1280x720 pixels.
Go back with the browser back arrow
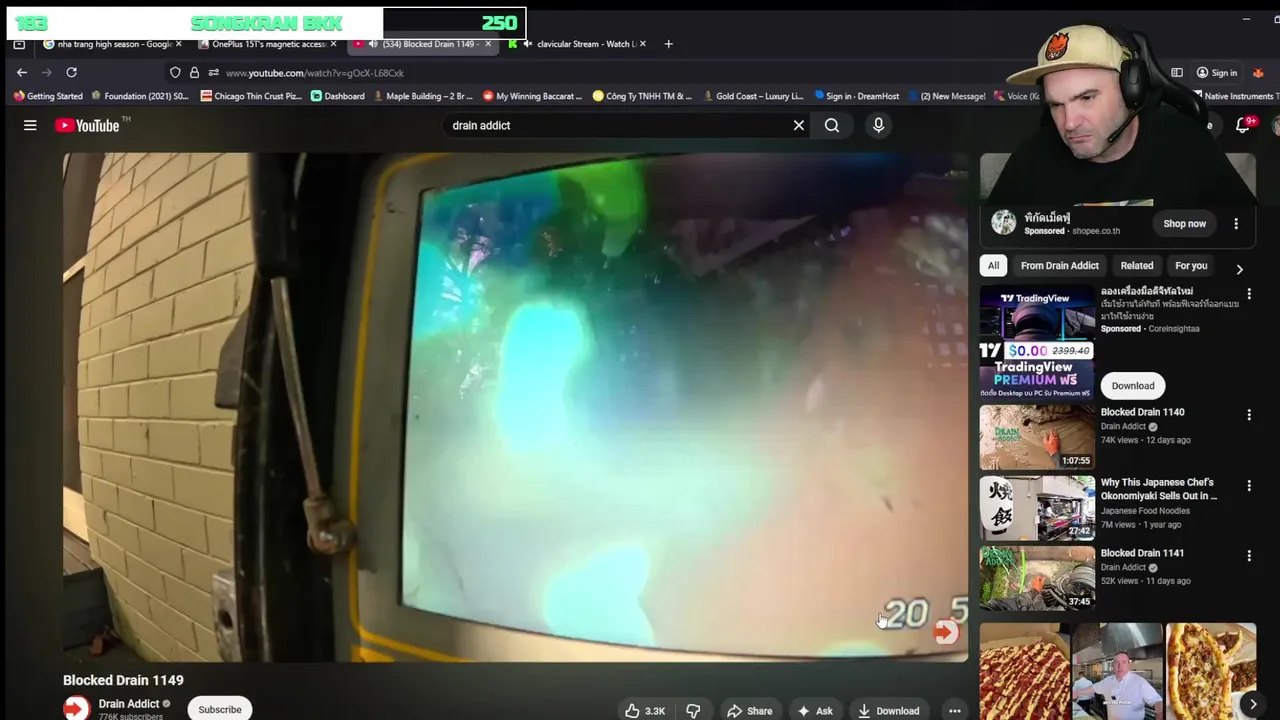click(x=22, y=72)
